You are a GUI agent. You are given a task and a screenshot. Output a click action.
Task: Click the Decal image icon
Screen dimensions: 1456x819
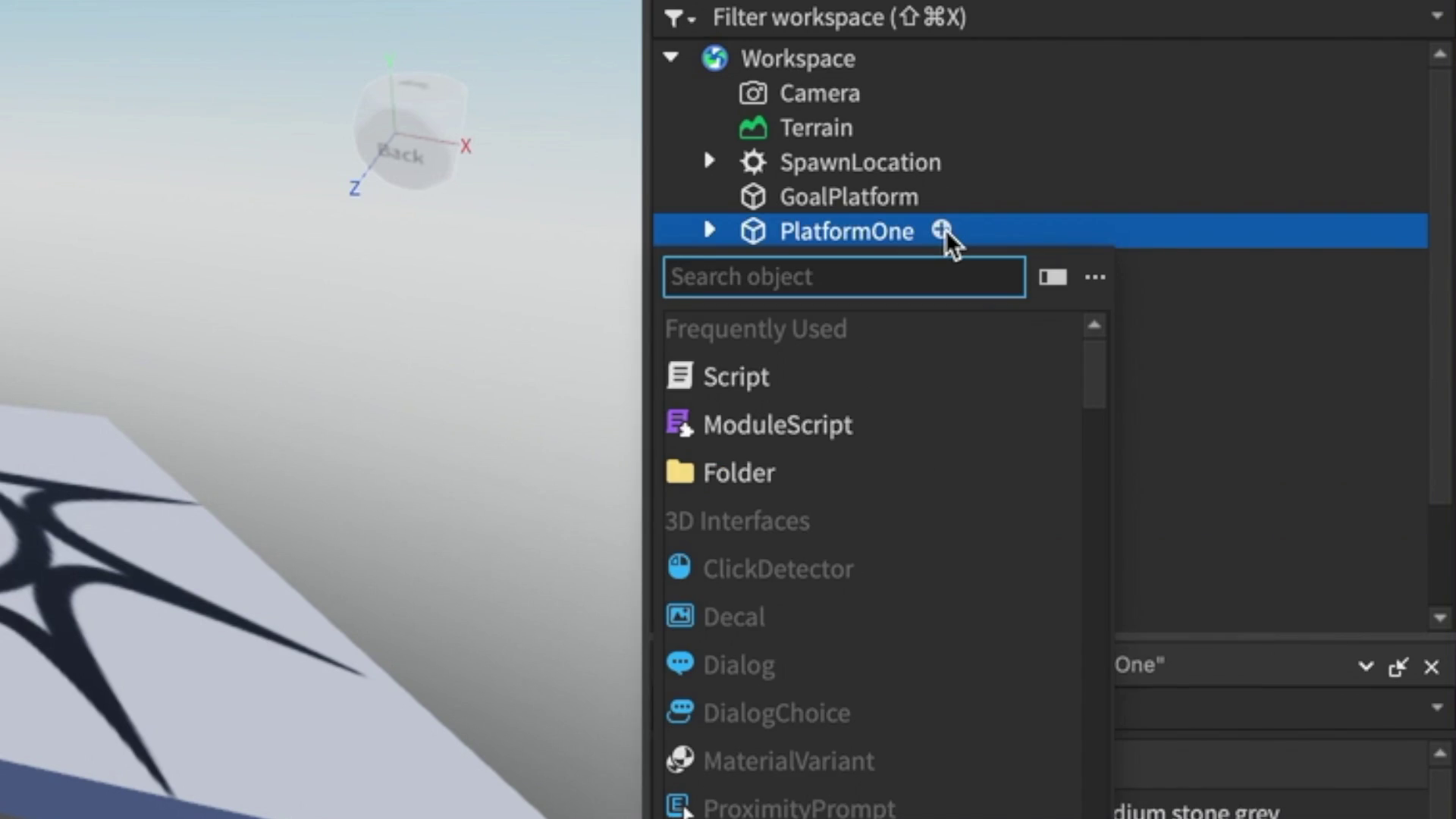[x=679, y=615]
